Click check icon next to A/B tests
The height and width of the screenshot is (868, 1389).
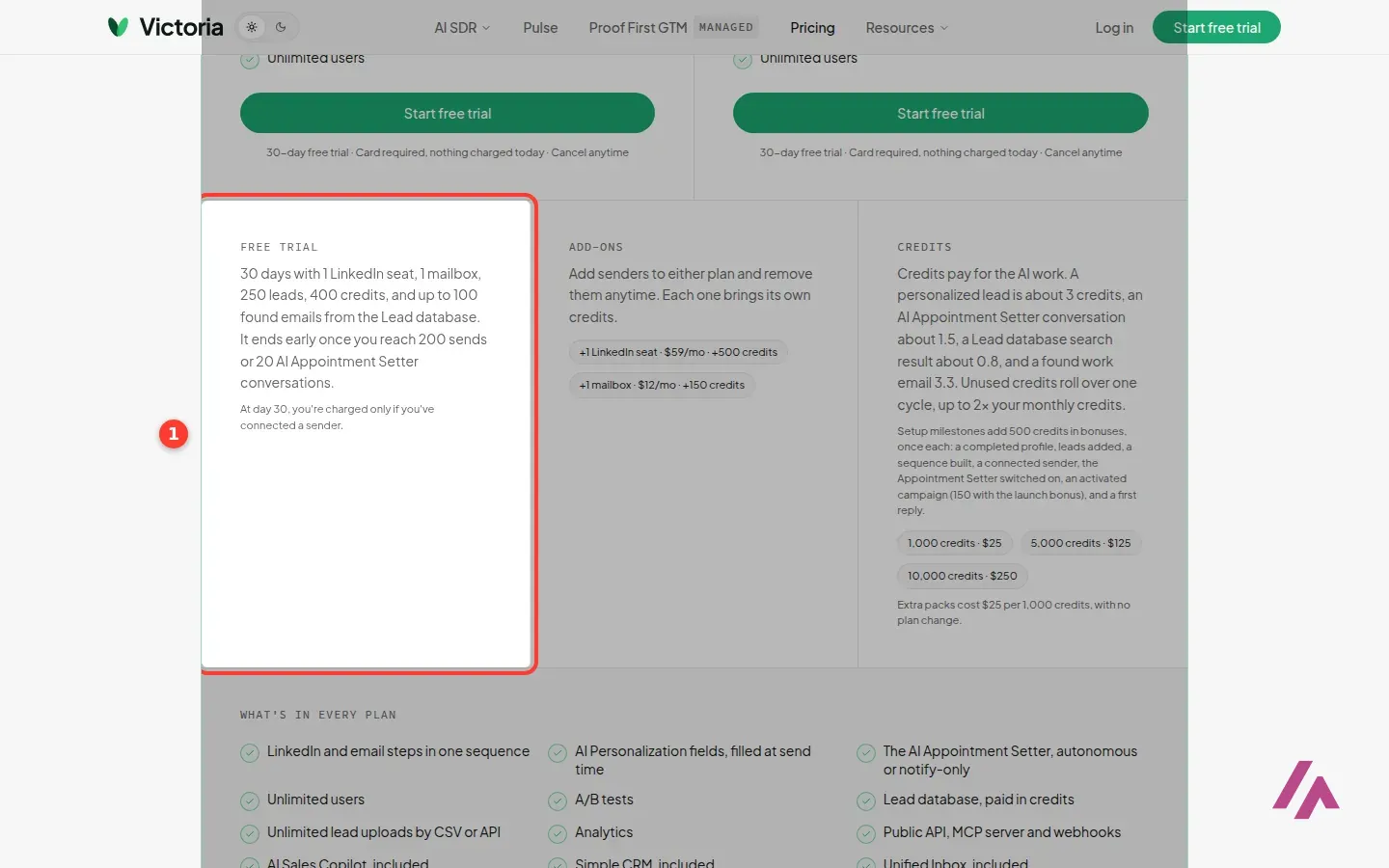coord(558,801)
